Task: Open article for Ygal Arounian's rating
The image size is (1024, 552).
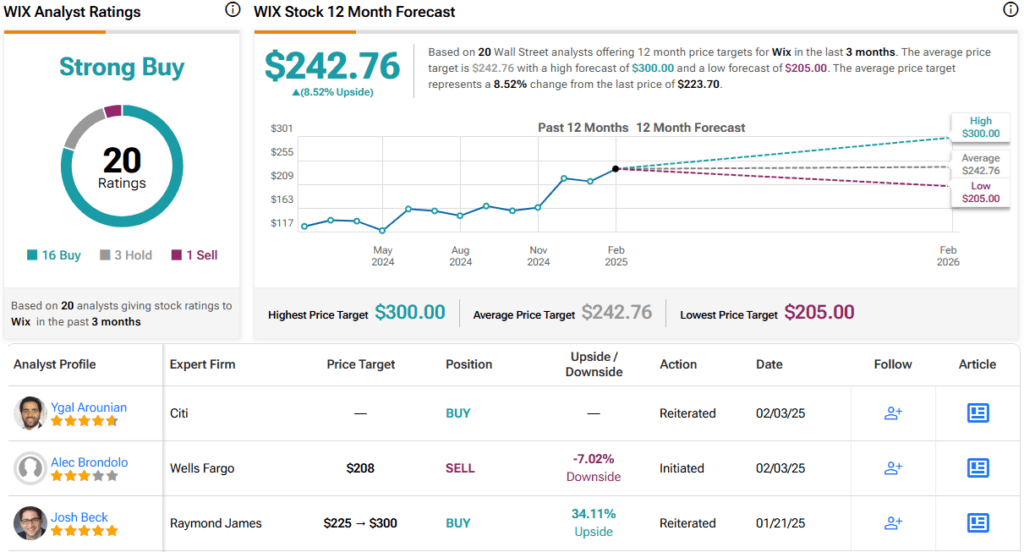Action: point(978,413)
